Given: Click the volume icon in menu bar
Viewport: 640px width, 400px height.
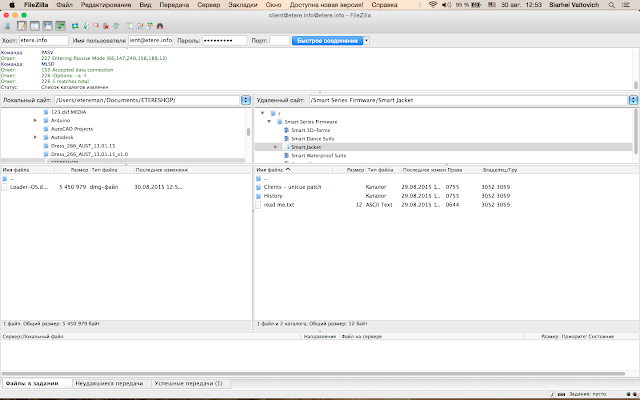Looking at the screenshot, I should pyautogui.click(x=447, y=5).
